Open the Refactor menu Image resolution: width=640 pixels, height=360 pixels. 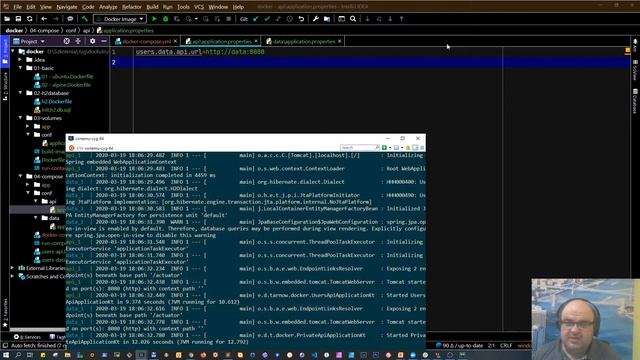[x=131, y=7]
